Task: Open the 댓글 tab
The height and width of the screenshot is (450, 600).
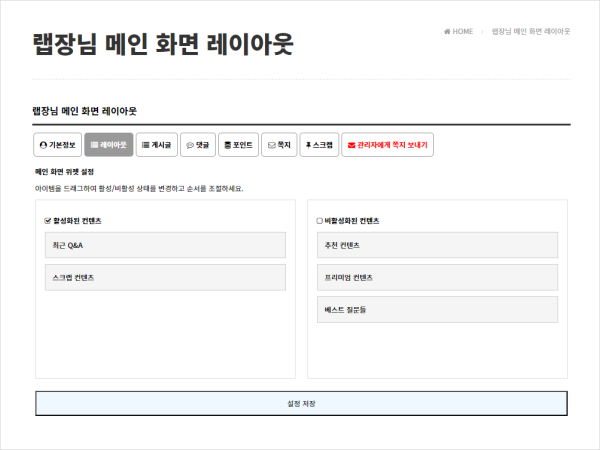Action: (198, 145)
